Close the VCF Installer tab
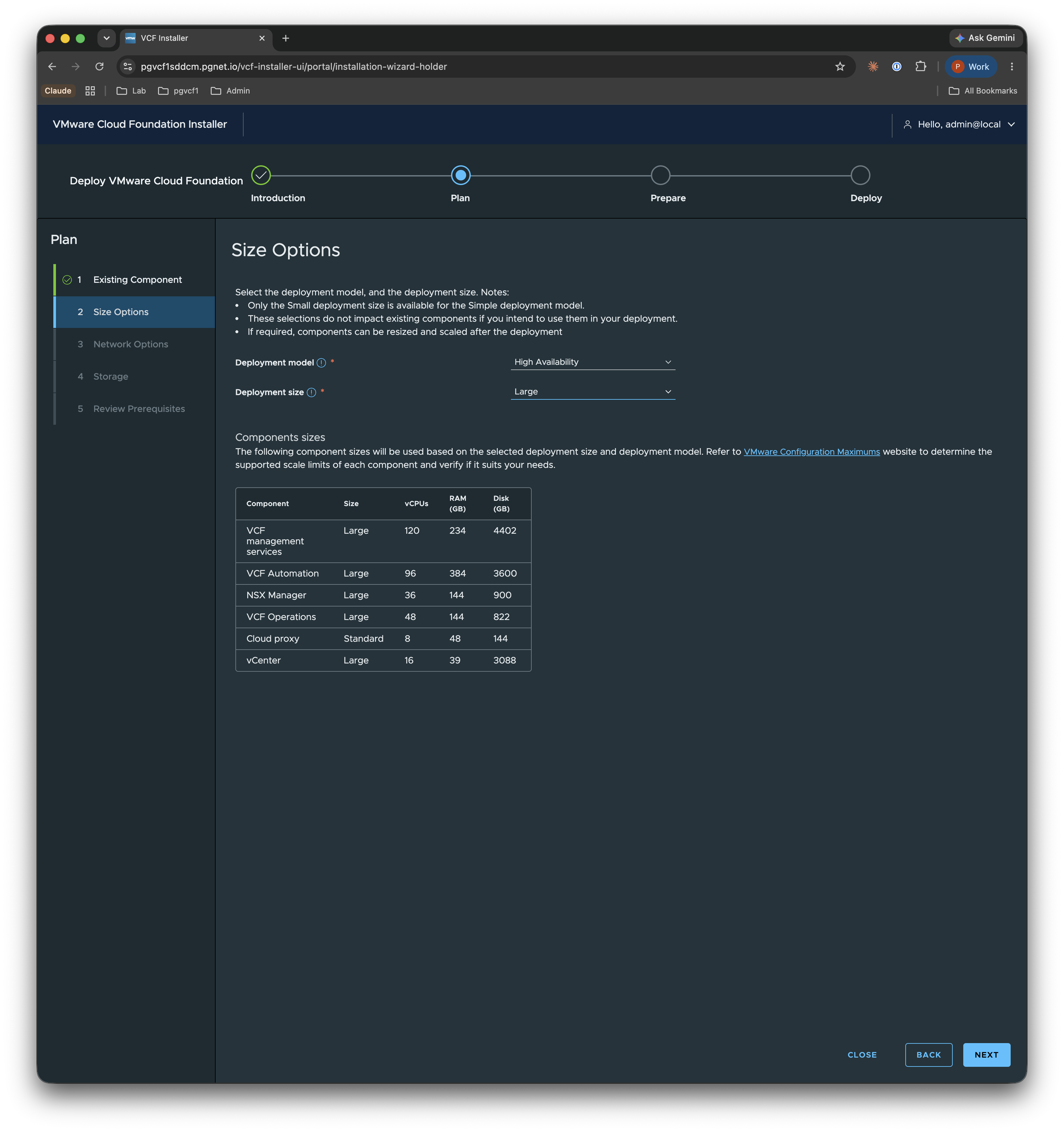Viewport: 1064px width, 1132px height. [x=262, y=38]
